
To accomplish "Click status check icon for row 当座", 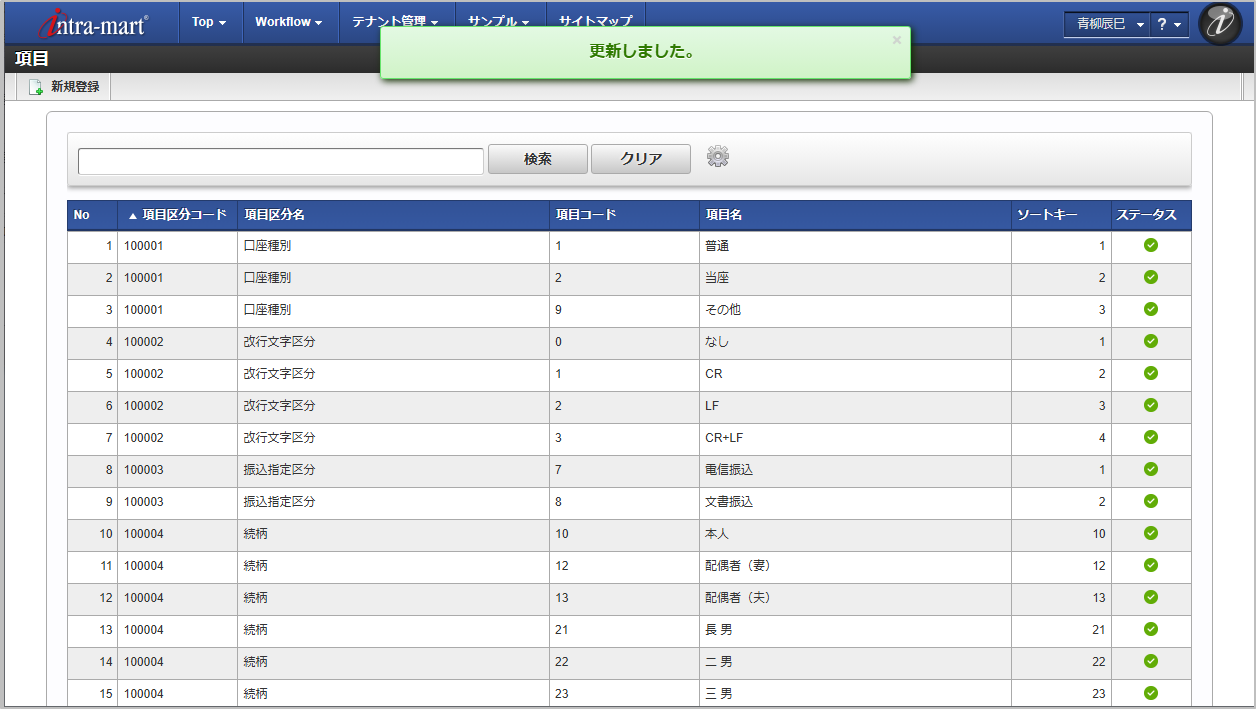I will 1151,277.
